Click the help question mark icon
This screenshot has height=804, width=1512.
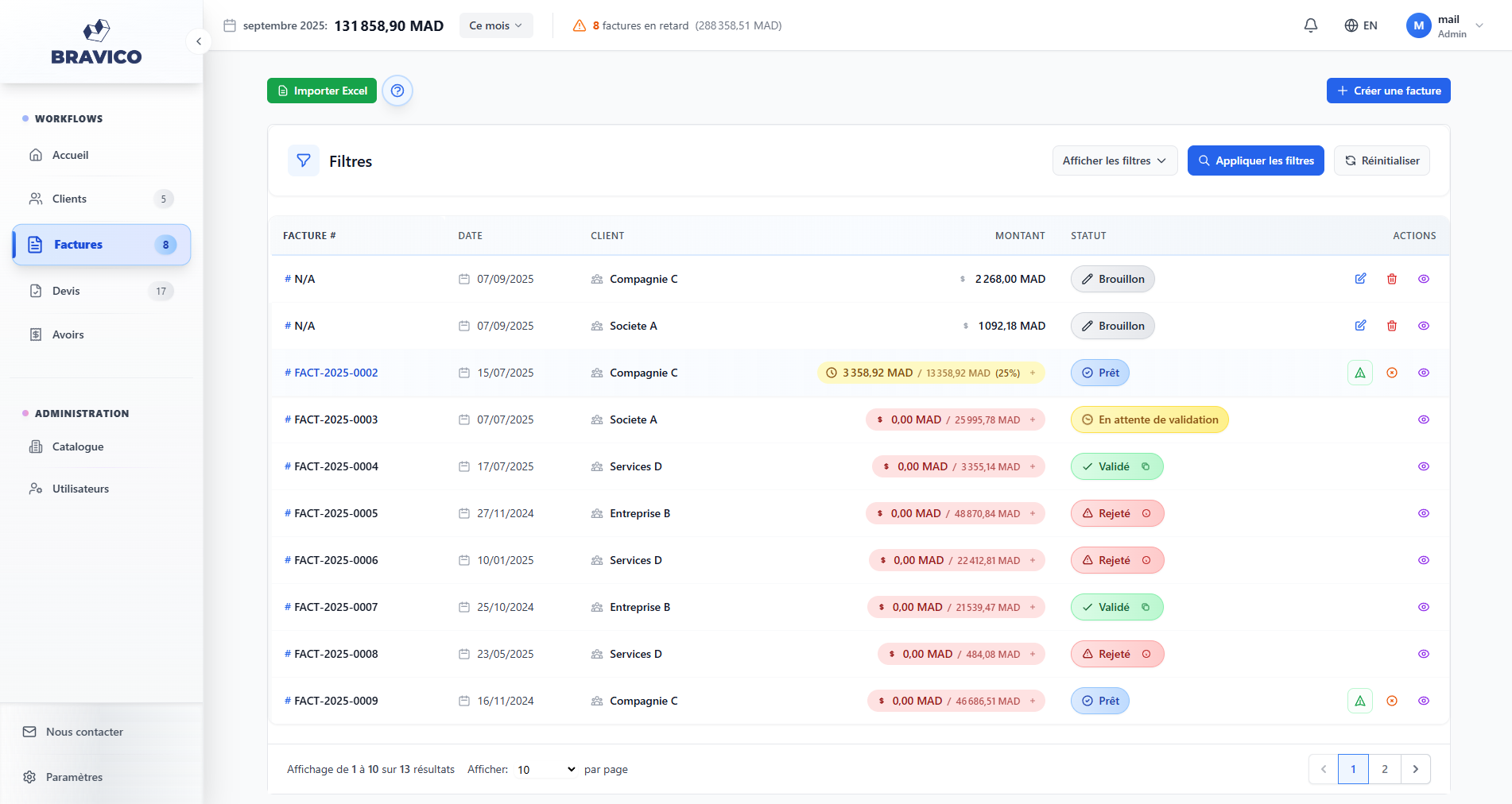coord(397,91)
